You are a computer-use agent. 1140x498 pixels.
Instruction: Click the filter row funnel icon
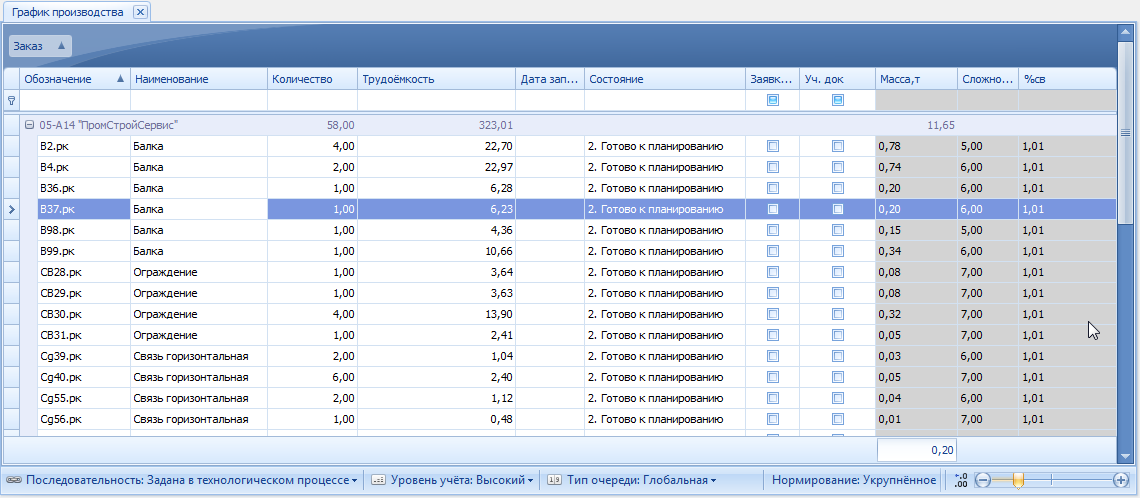pos(11,100)
